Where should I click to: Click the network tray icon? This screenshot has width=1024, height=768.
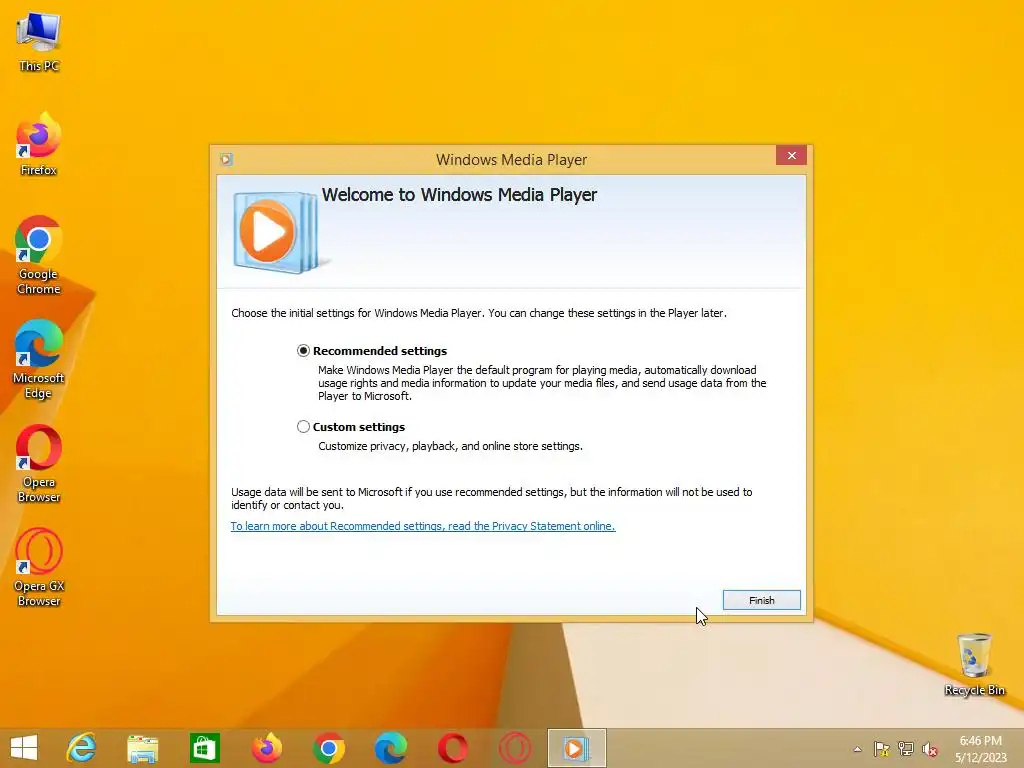coord(906,749)
